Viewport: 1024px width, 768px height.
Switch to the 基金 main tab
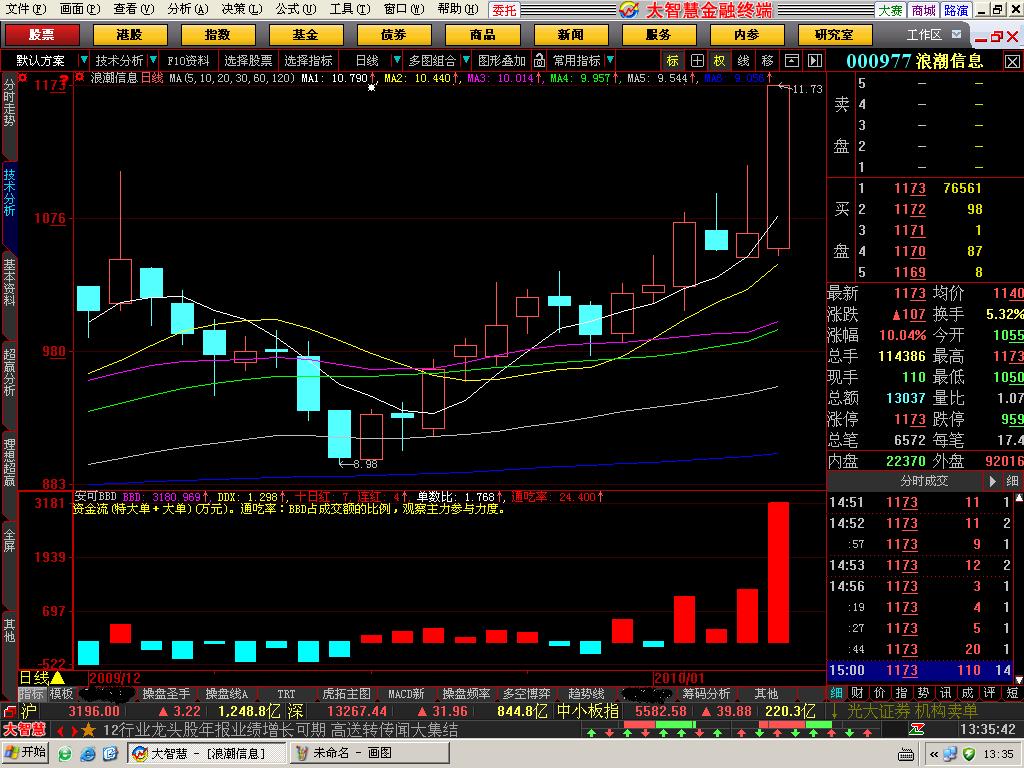[x=305, y=35]
